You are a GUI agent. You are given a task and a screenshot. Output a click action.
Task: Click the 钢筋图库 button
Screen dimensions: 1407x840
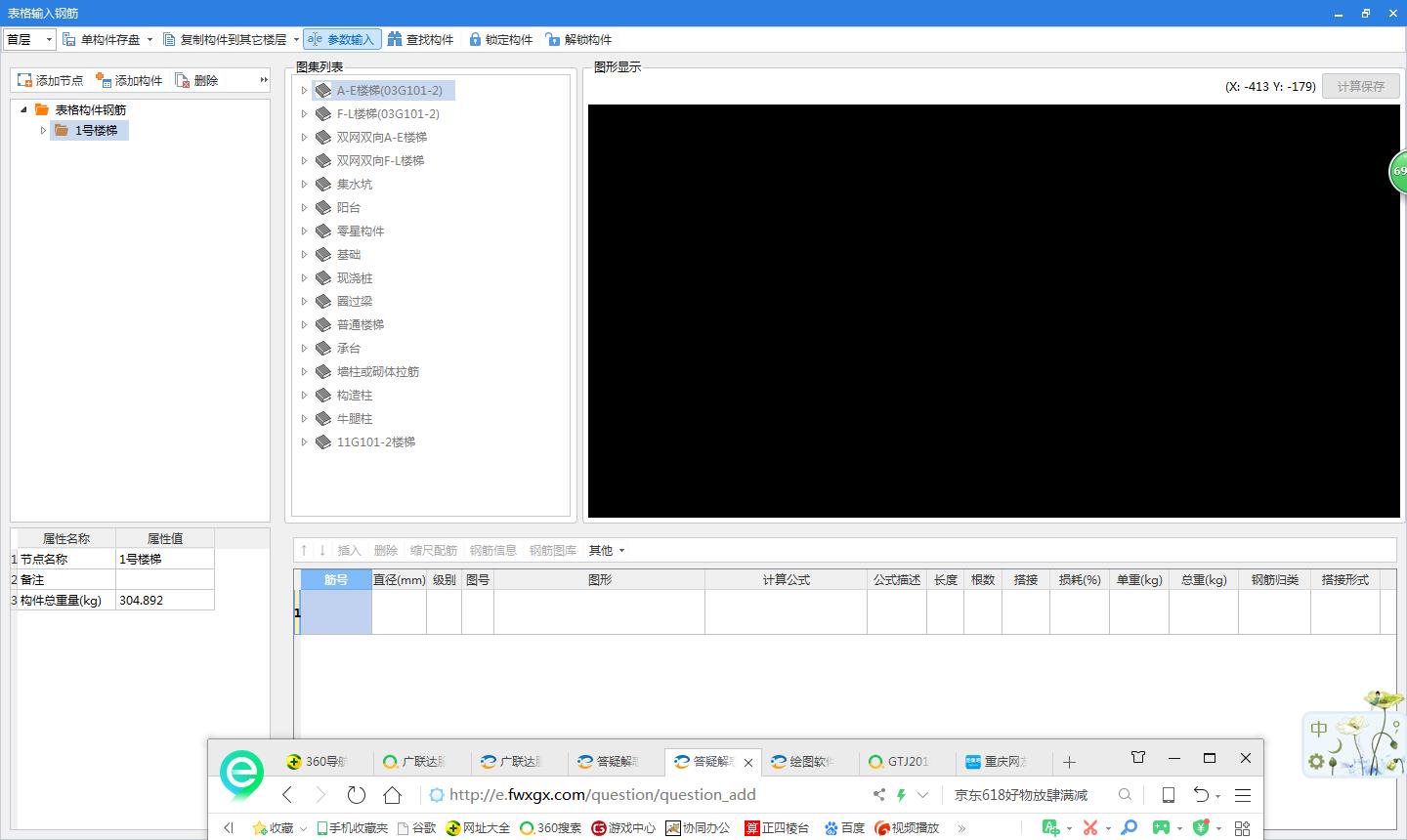[553, 550]
